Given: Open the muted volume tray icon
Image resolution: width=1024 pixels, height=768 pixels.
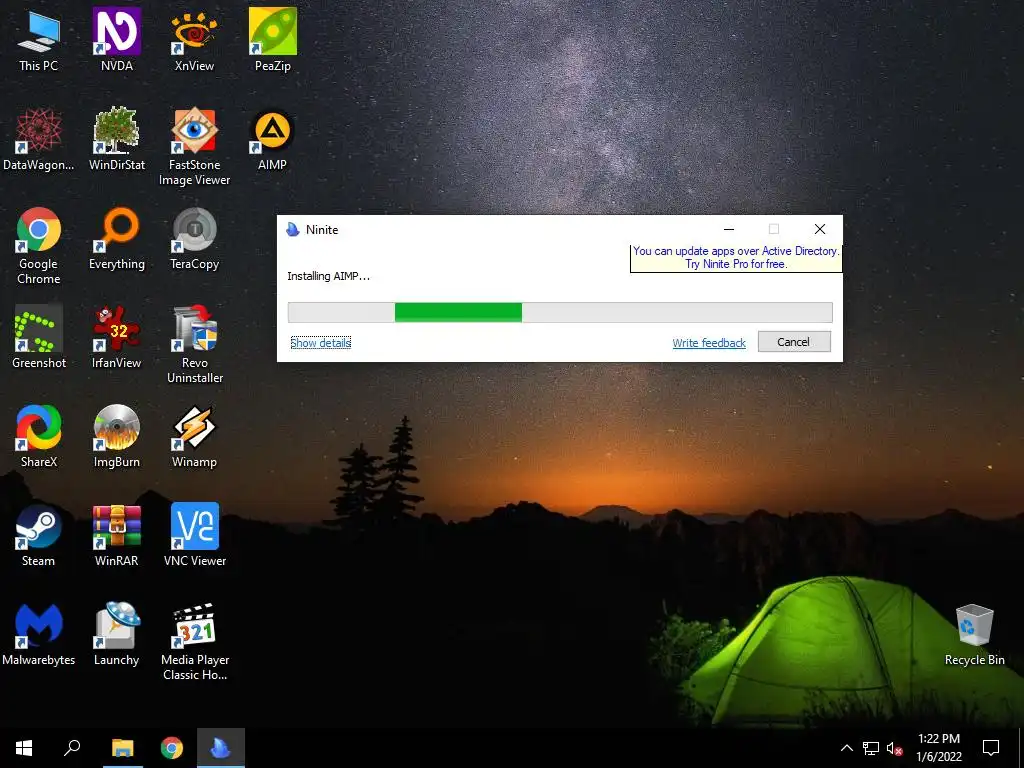Looking at the screenshot, I should 895,748.
